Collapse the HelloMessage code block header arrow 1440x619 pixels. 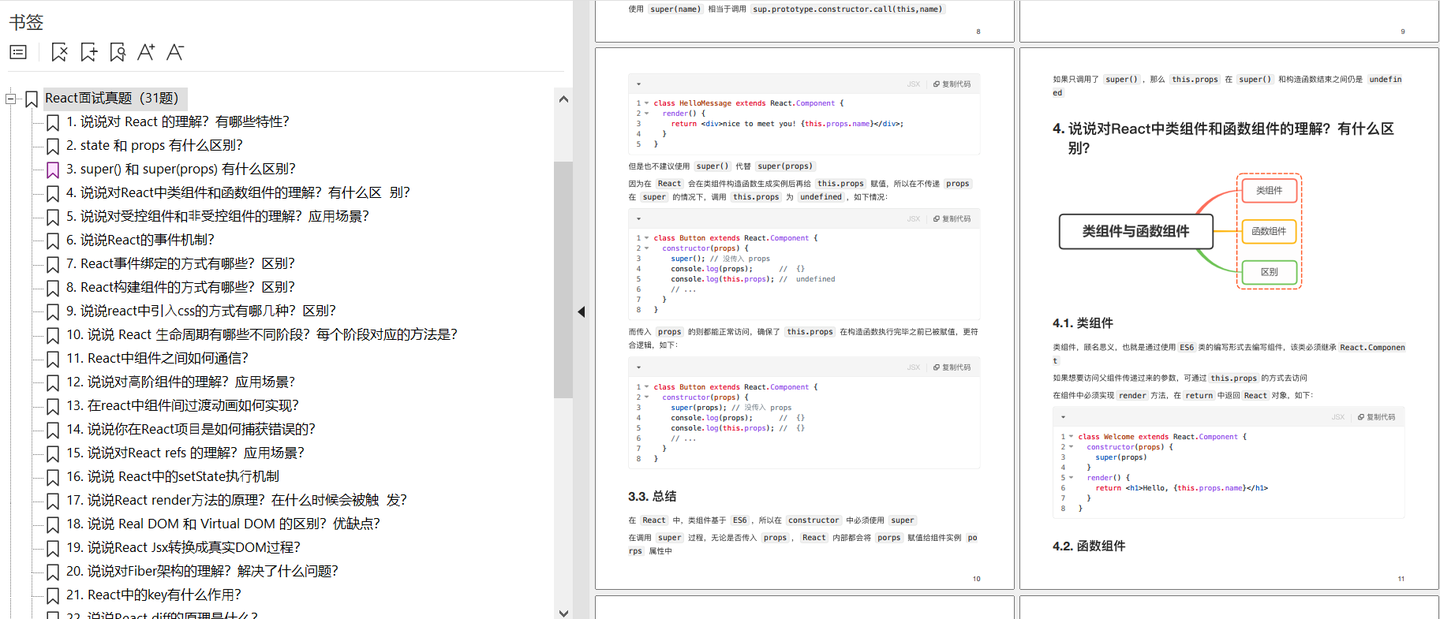tap(639, 84)
